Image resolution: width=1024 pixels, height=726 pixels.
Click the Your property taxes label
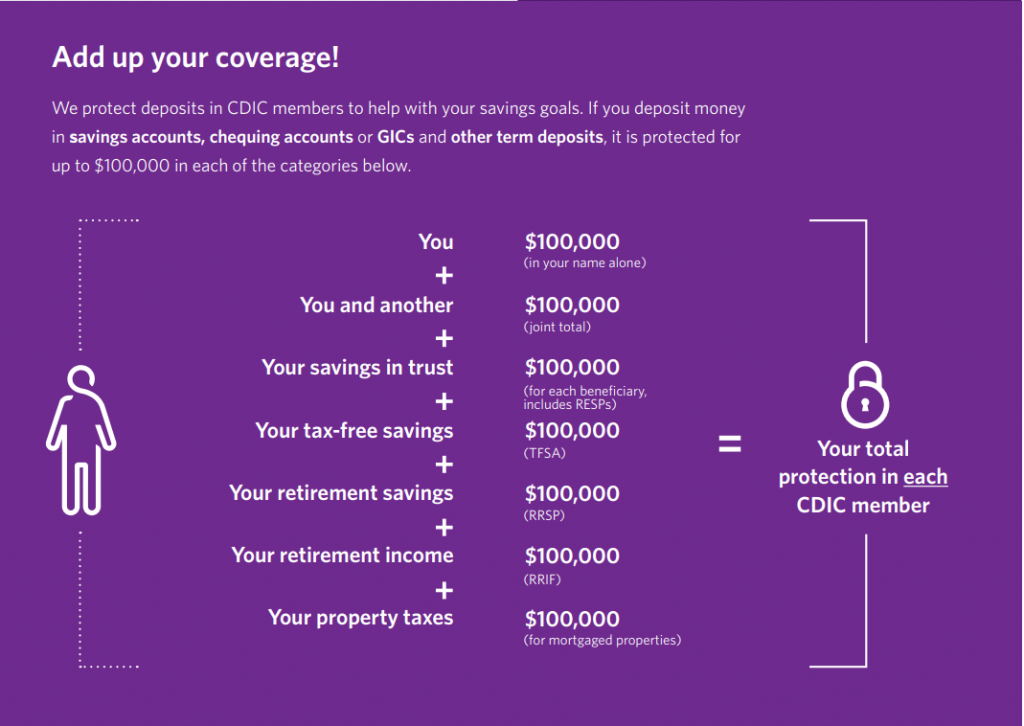[360, 618]
